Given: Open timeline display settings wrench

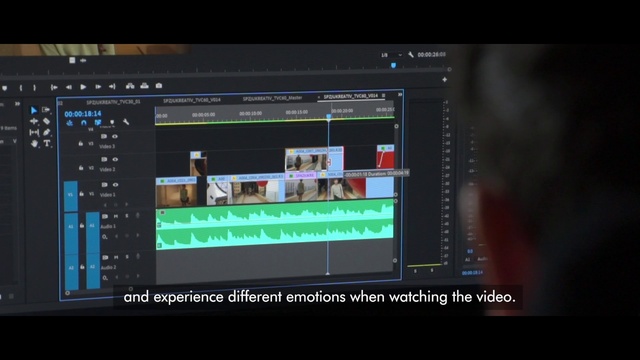Looking at the screenshot, I should [x=126, y=122].
